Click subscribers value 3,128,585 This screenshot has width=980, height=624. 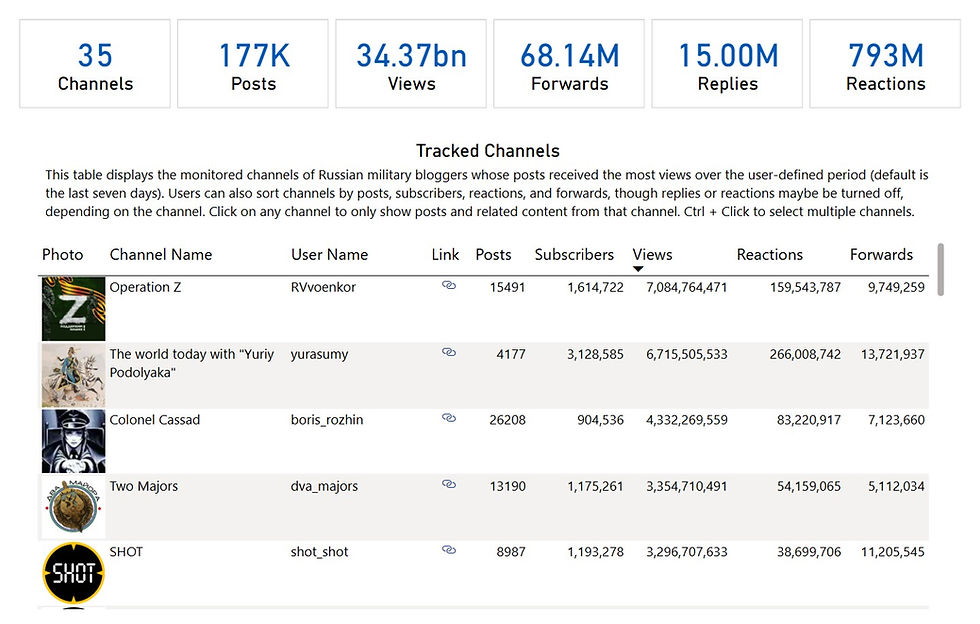[x=596, y=355]
